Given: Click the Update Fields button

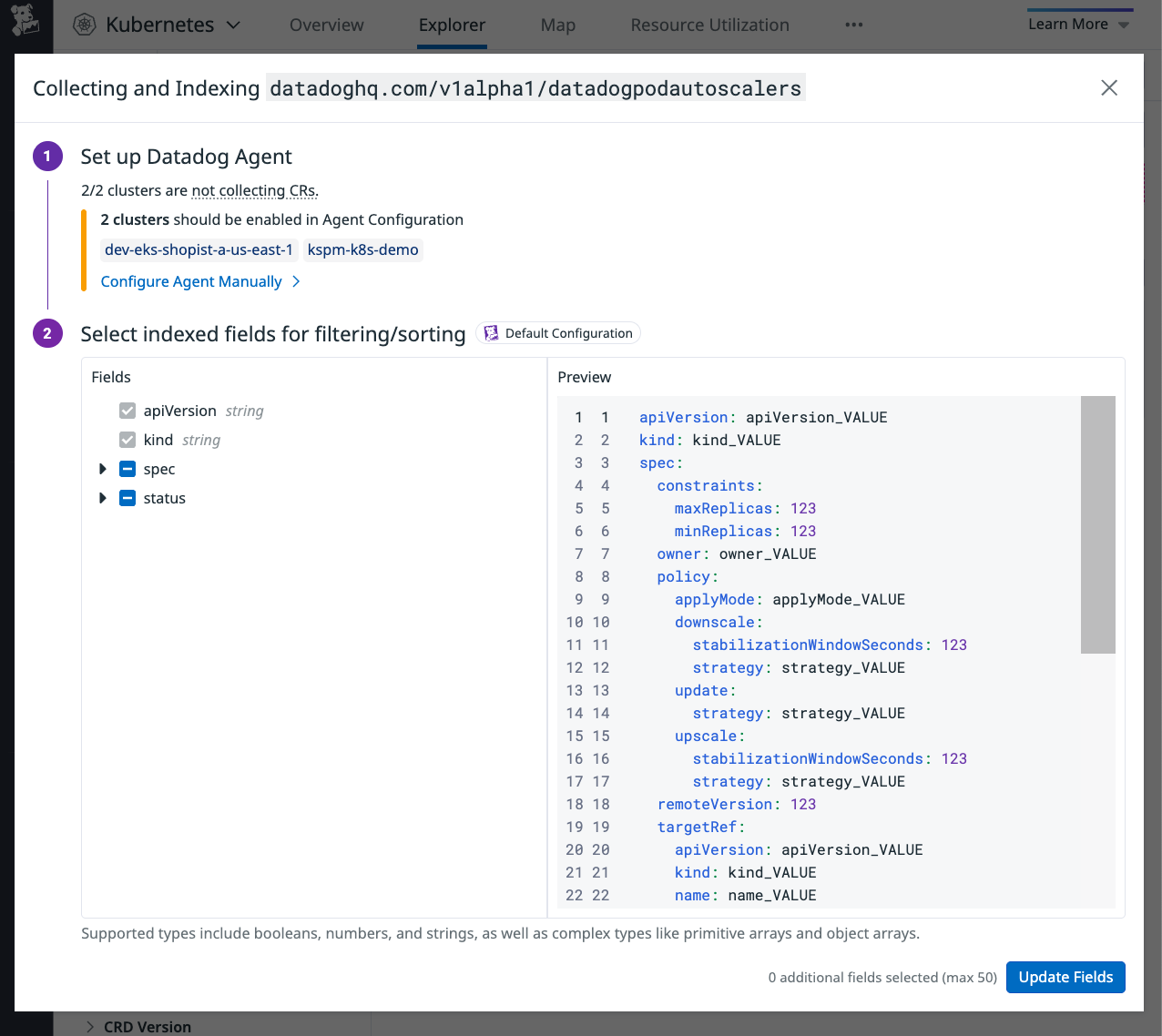Looking at the screenshot, I should (1065, 977).
